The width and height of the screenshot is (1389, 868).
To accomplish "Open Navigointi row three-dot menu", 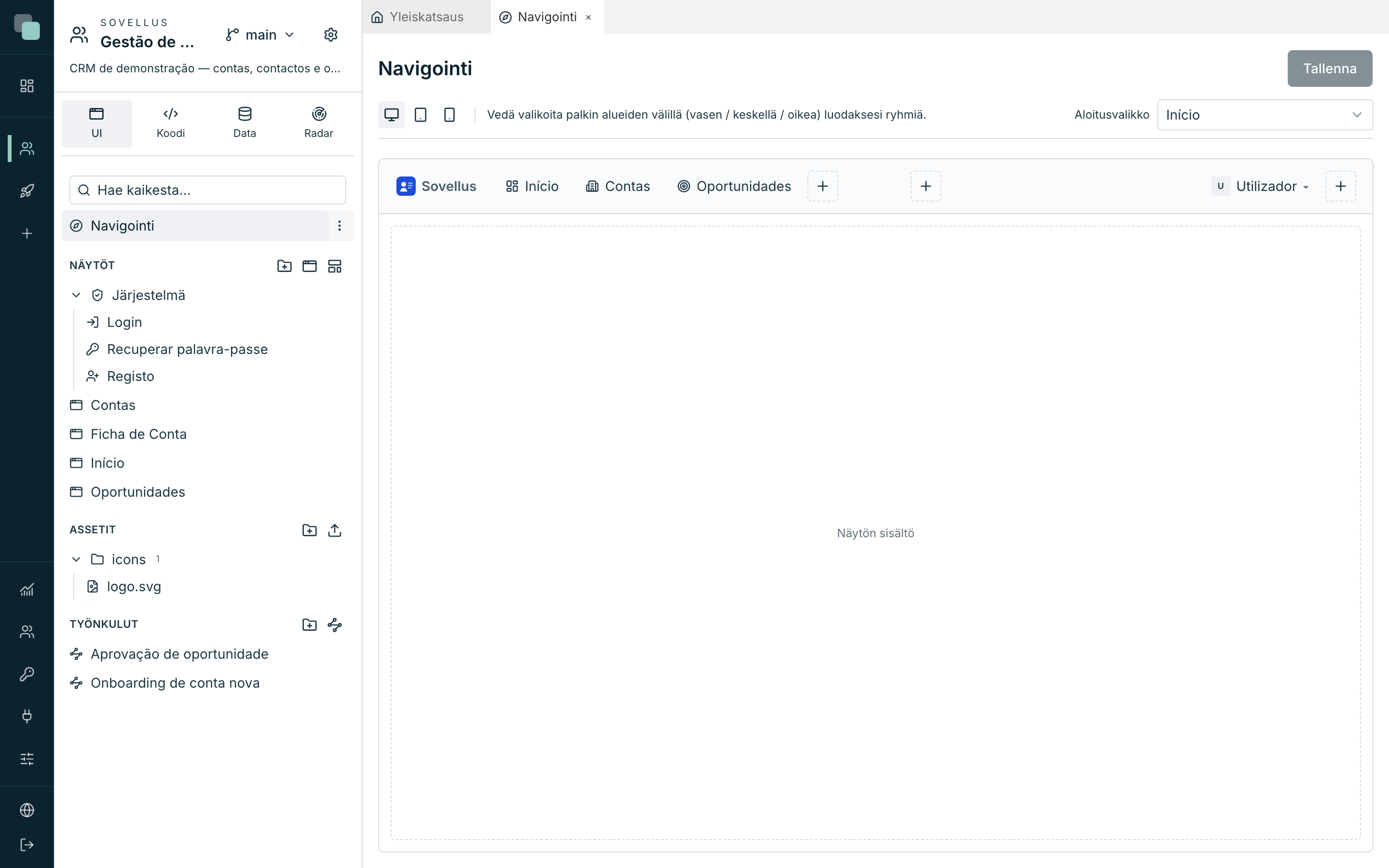I will point(339,226).
